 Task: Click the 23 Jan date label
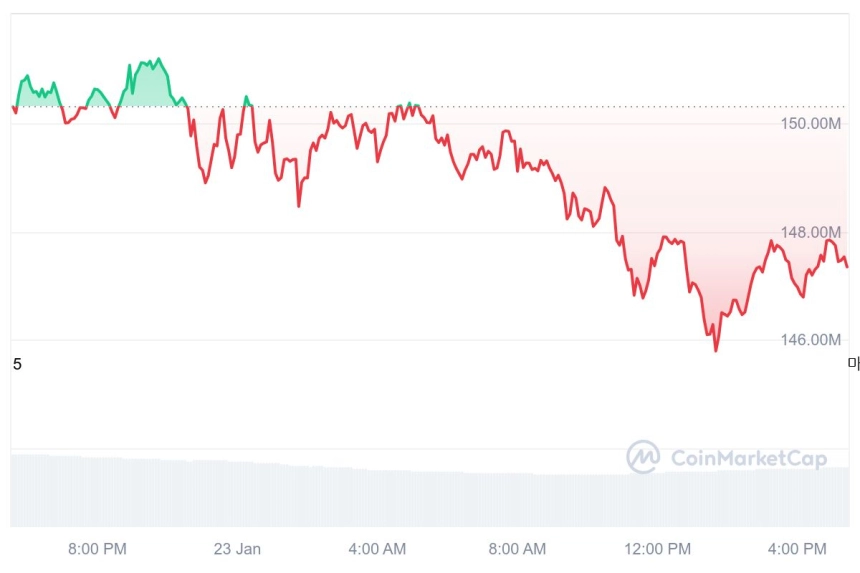237,549
